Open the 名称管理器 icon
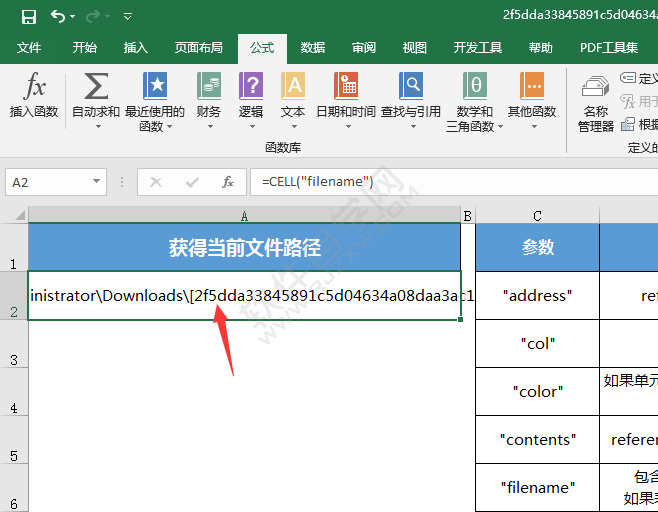This screenshot has width=658, height=512. [595, 87]
